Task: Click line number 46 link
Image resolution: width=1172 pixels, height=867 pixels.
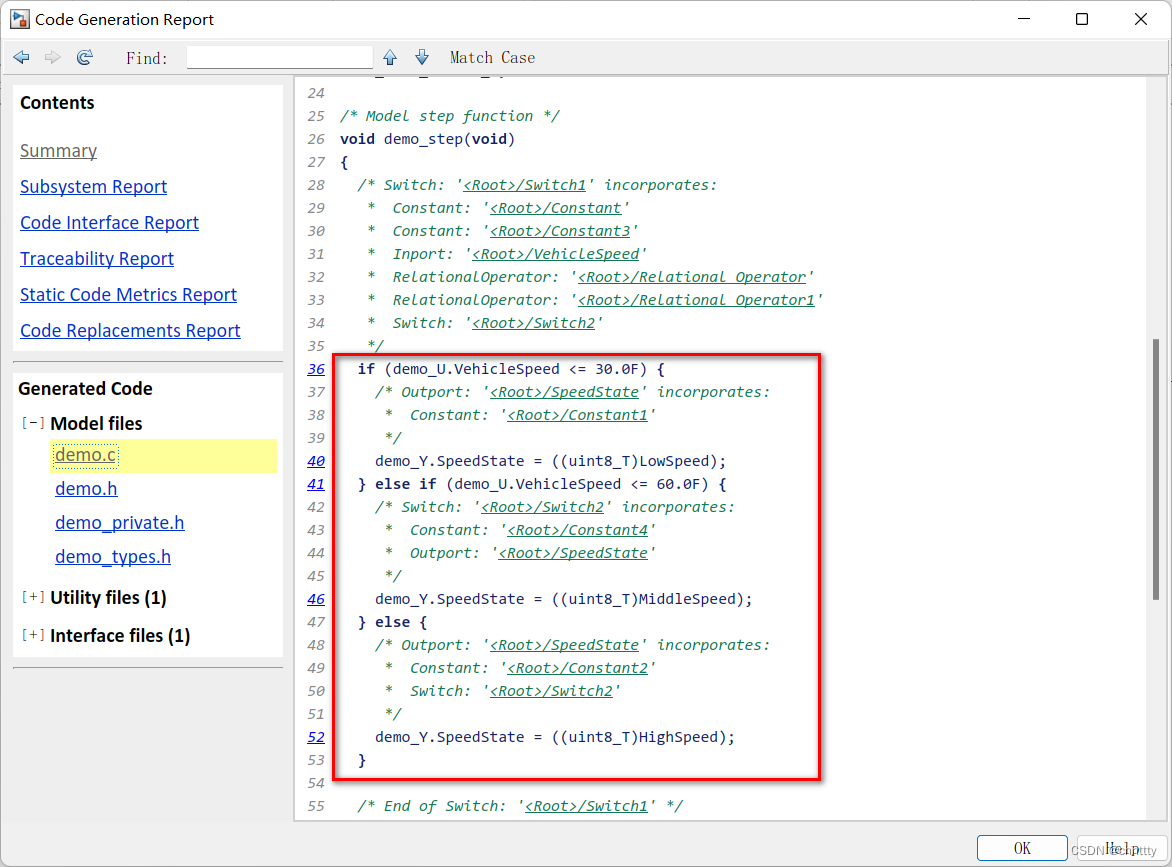Action: (x=316, y=599)
